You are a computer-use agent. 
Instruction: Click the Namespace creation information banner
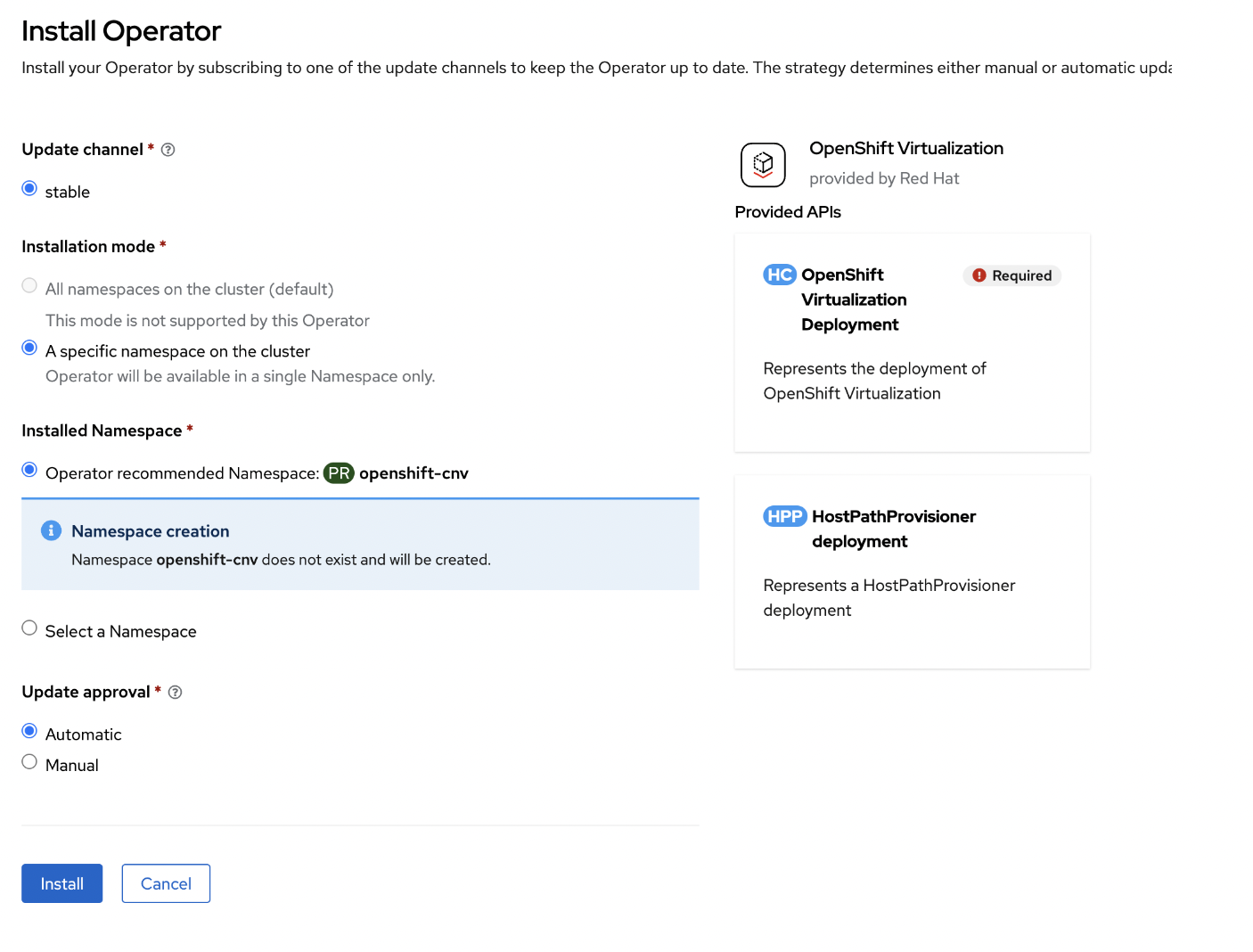[x=360, y=544]
